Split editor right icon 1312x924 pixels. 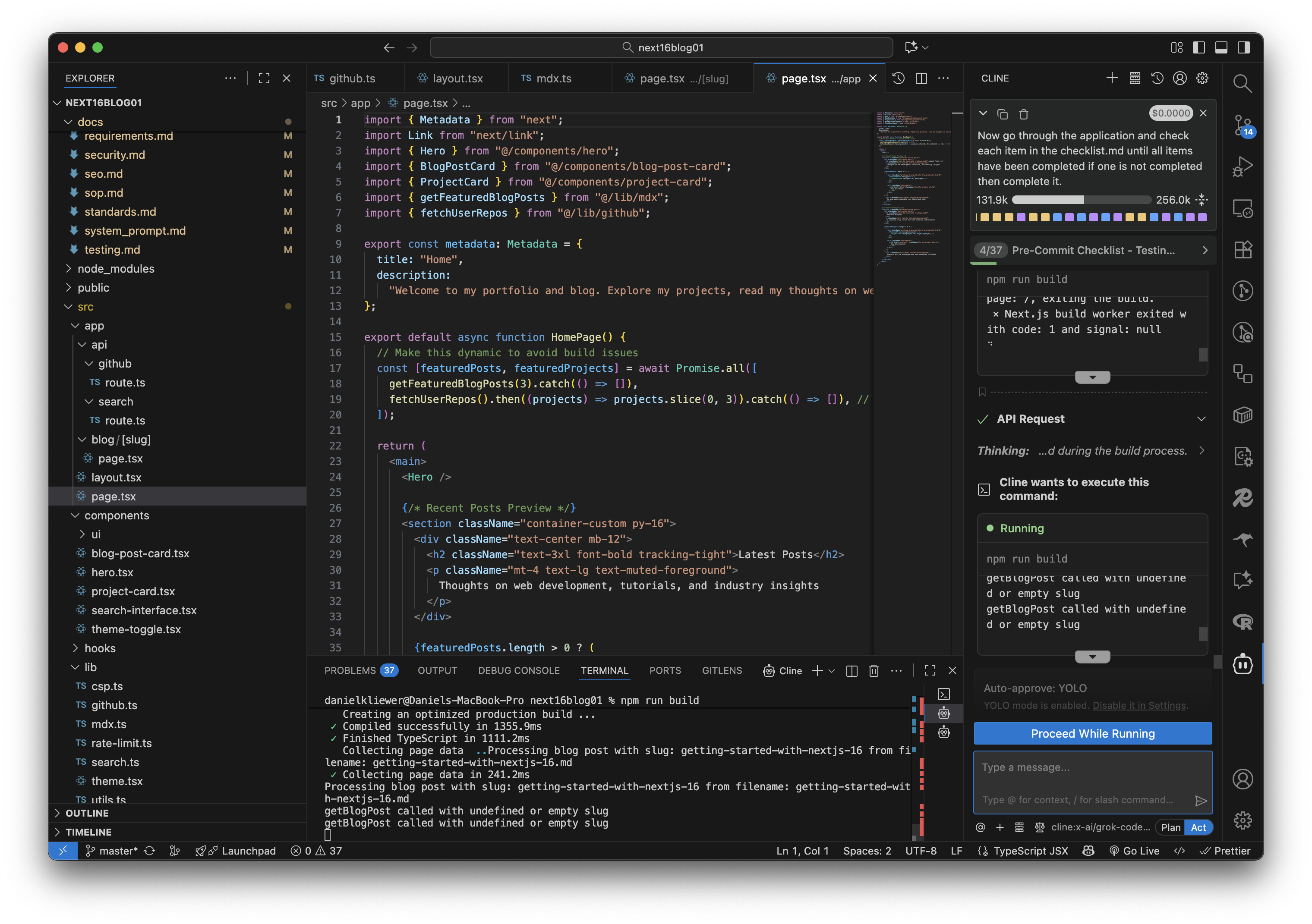[x=921, y=78]
